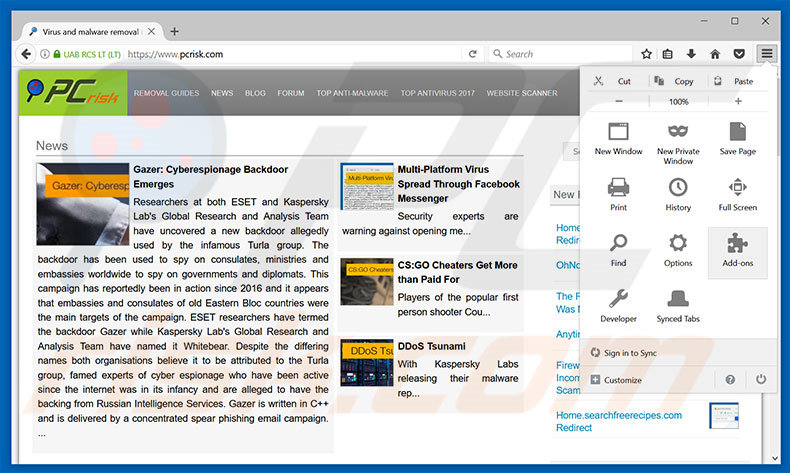Click the green padlock UAB RCS LT identity
The width and height of the screenshot is (790, 473).
[87, 54]
